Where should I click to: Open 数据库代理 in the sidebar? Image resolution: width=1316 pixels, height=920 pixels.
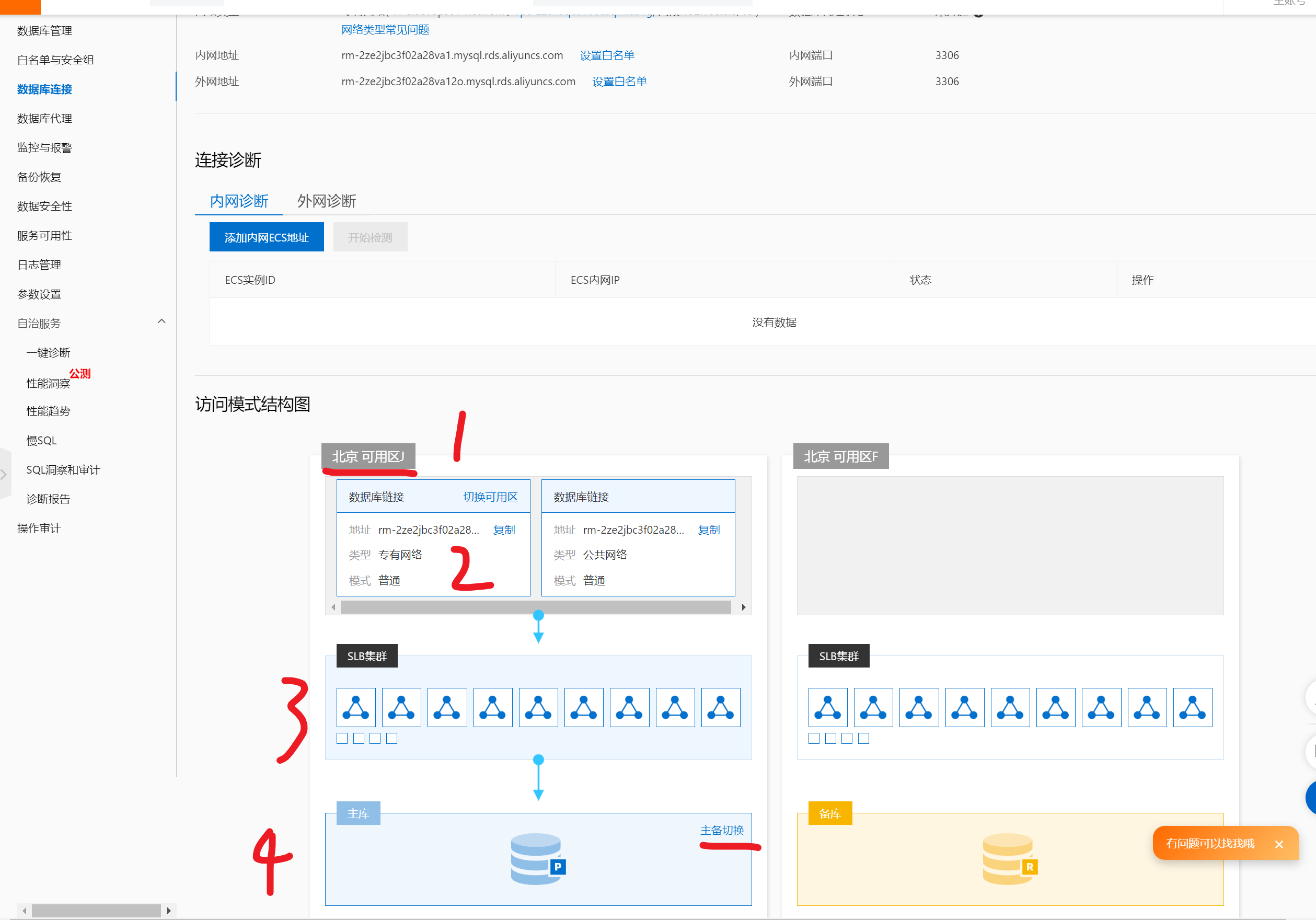coord(45,118)
